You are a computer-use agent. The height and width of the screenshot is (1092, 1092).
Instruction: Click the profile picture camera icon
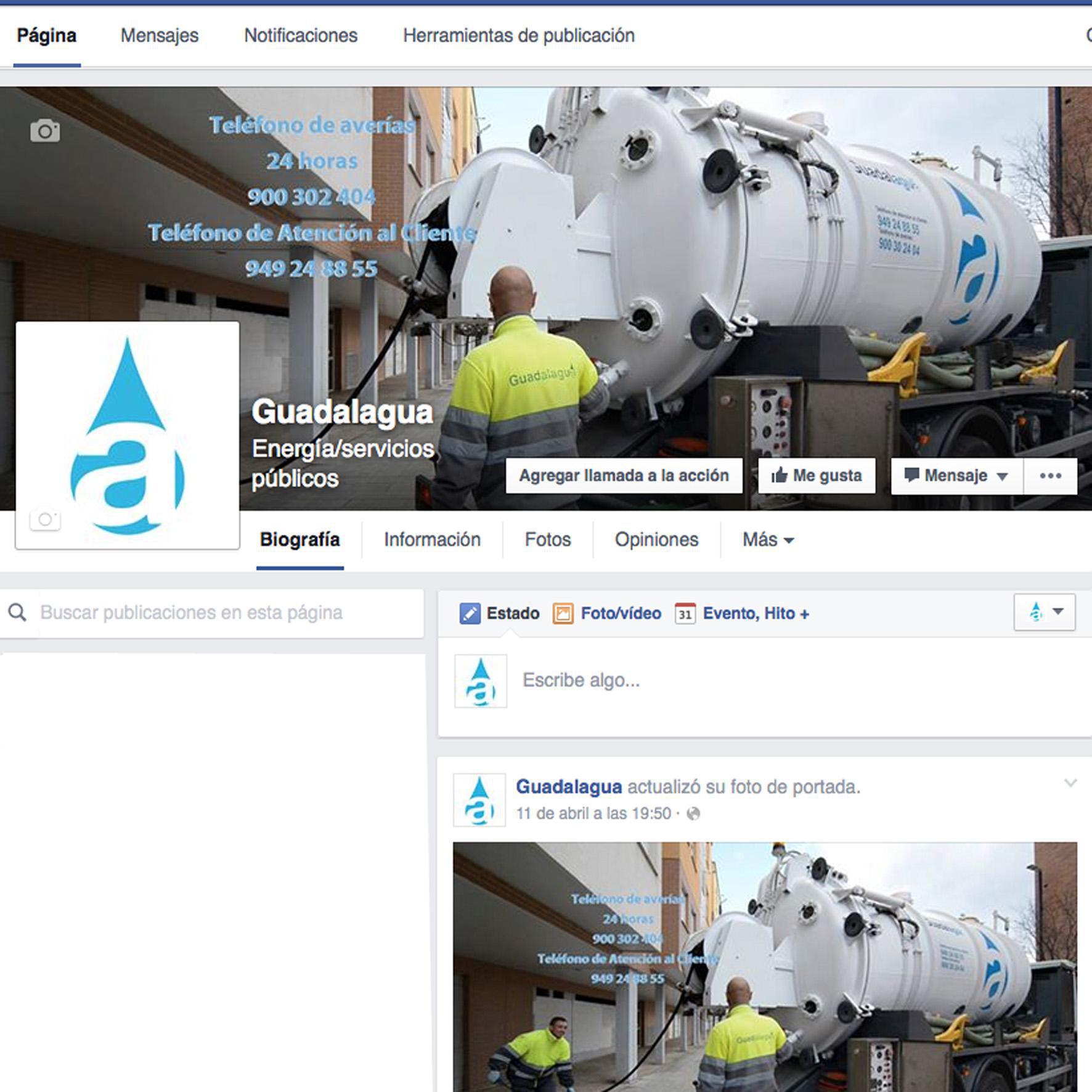[x=45, y=520]
